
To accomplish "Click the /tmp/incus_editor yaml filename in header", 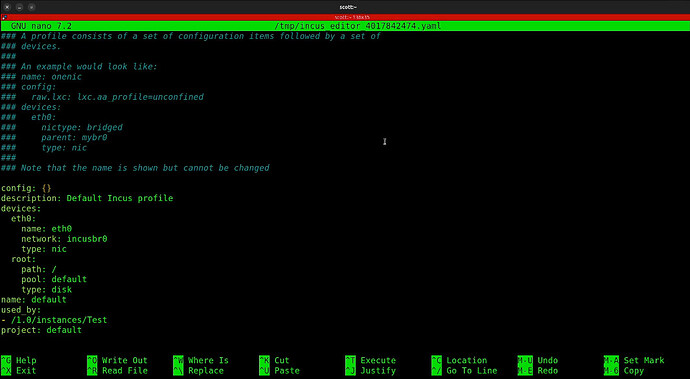I will [357, 26].
